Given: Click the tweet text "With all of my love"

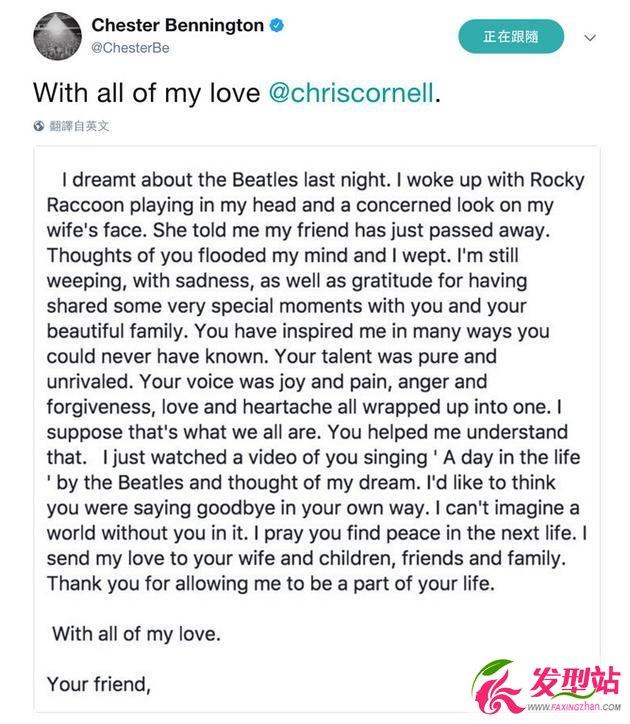Looking at the screenshot, I should [x=148, y=92].
